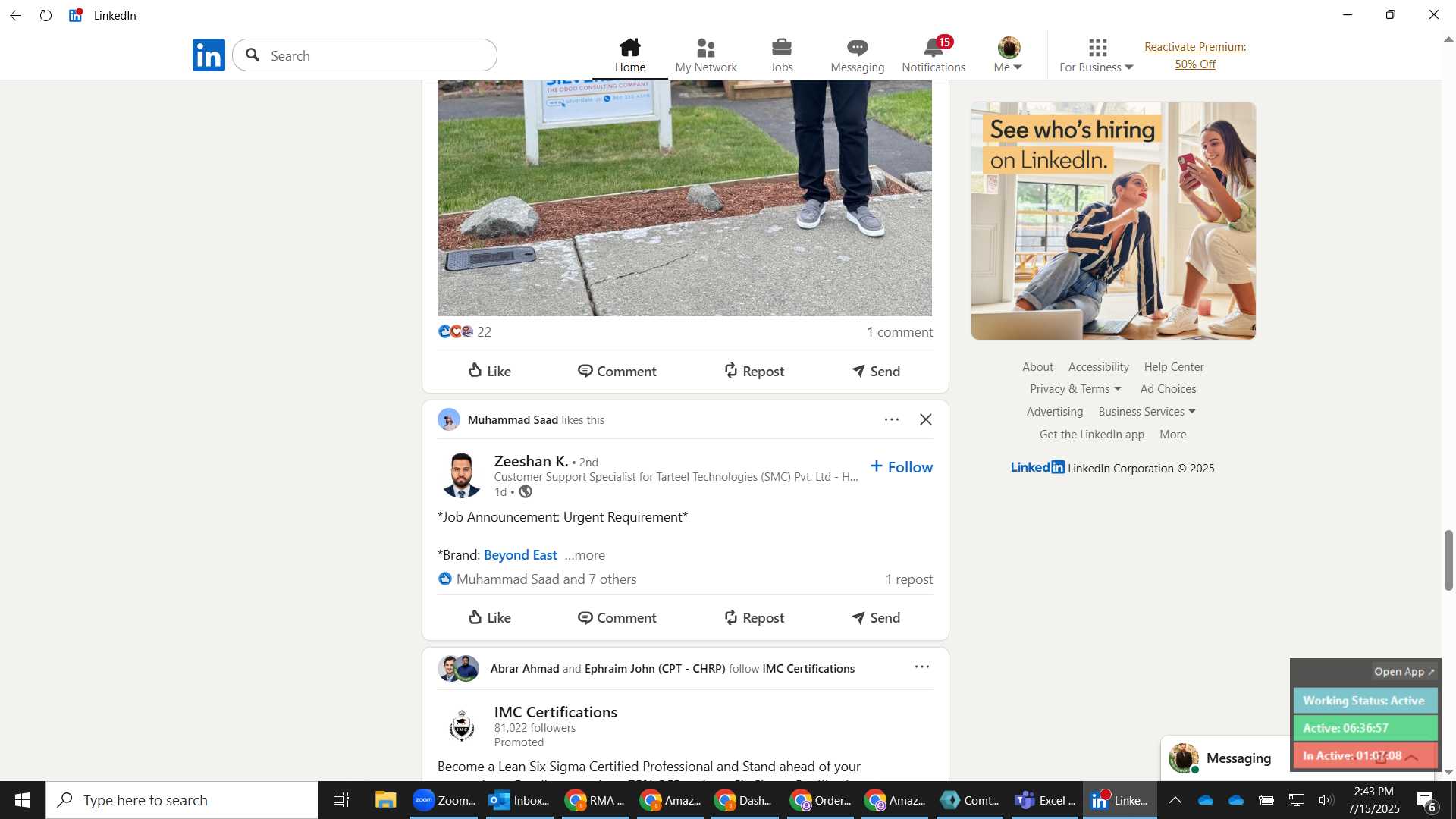Open the Windows Start menu
Viewport: 1456px width, 819px height.
pos(23,800)
